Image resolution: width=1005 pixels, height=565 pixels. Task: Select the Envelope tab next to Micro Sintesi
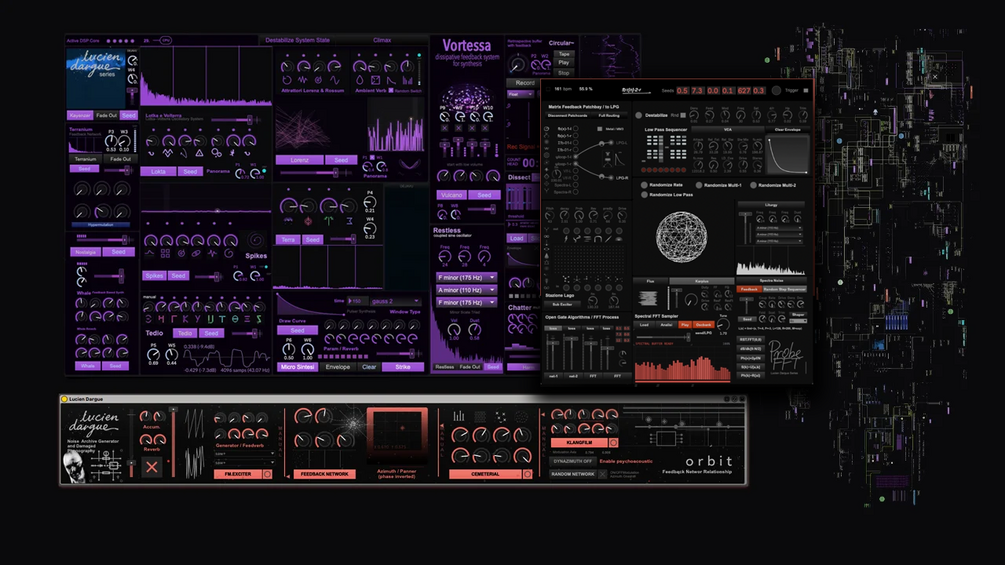pos(338,367)
